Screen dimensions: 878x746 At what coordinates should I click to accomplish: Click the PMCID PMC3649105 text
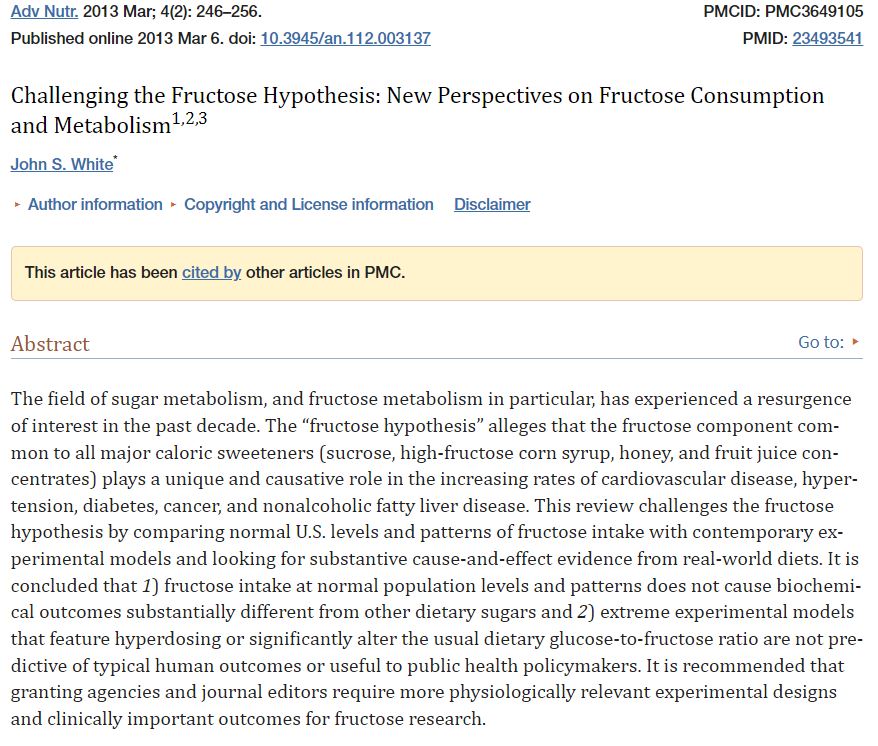point(783,11)
